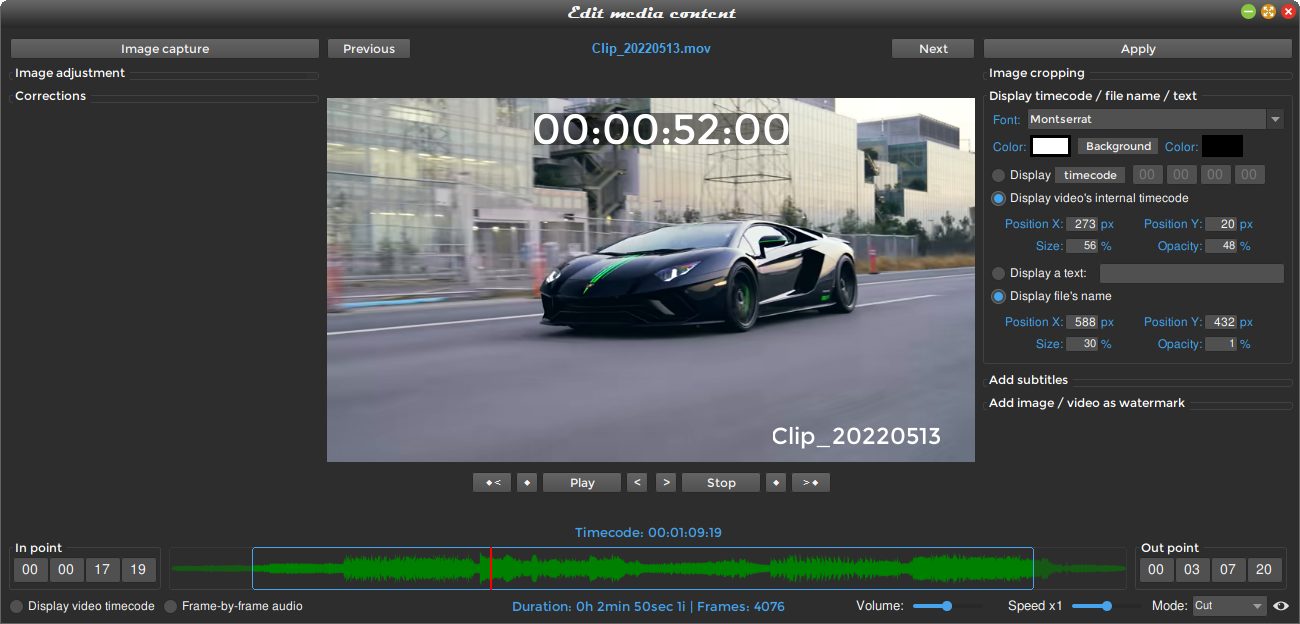Expand the Image adjustment panel
The width and height of the screenshot is (1300, 624).
69,73
